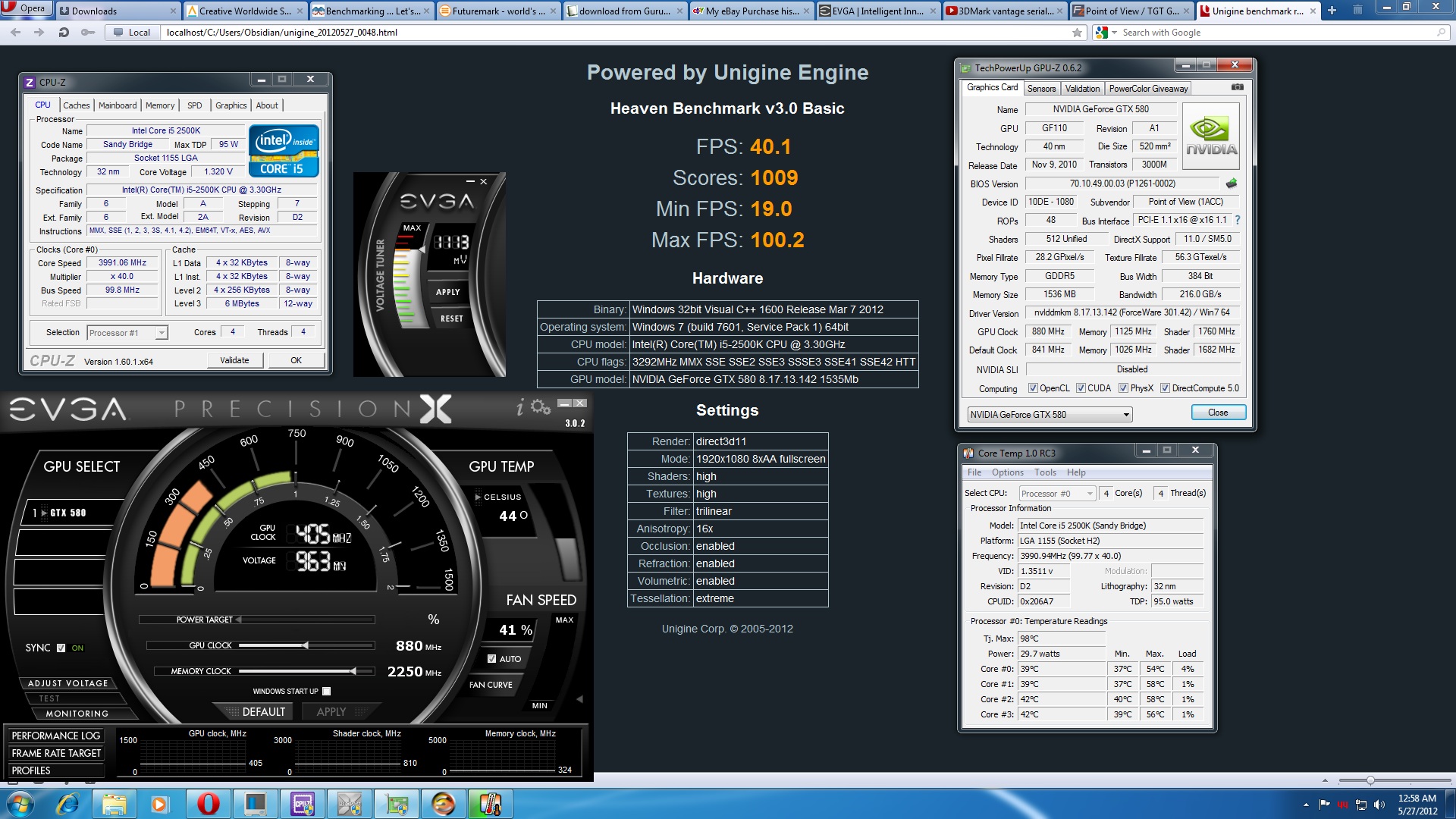Click fan speed slider arrow near MIN
1456x819 pixels.
pos(580,699)
